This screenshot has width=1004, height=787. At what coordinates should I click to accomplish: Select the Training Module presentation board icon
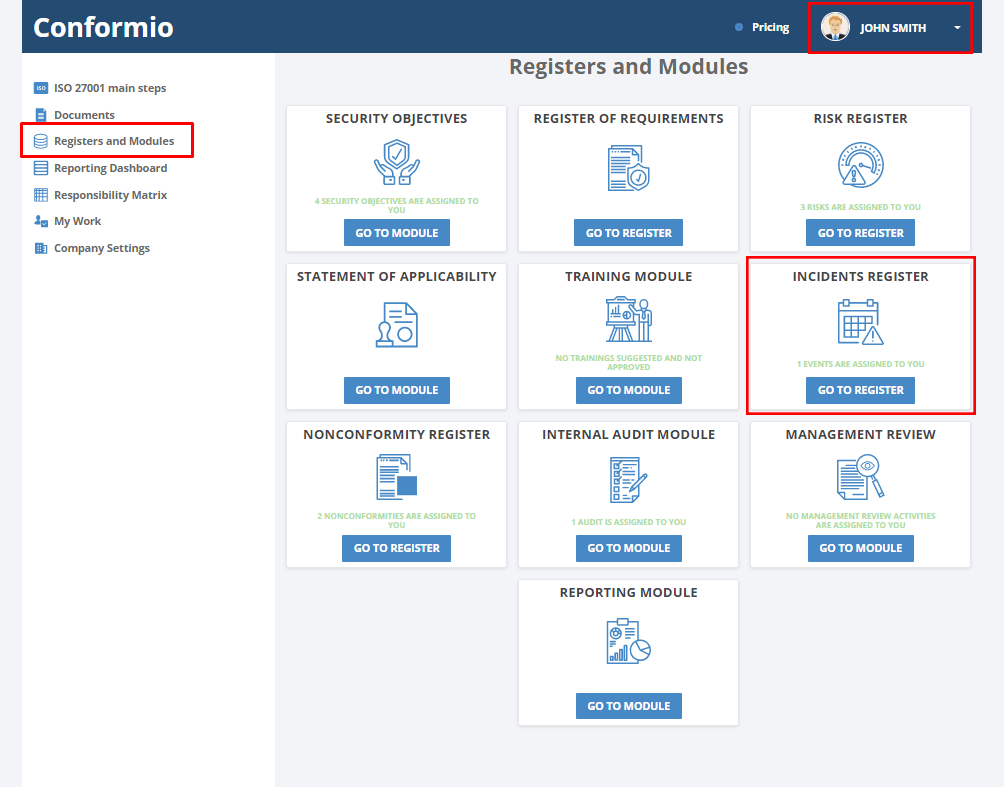[628, 318]
